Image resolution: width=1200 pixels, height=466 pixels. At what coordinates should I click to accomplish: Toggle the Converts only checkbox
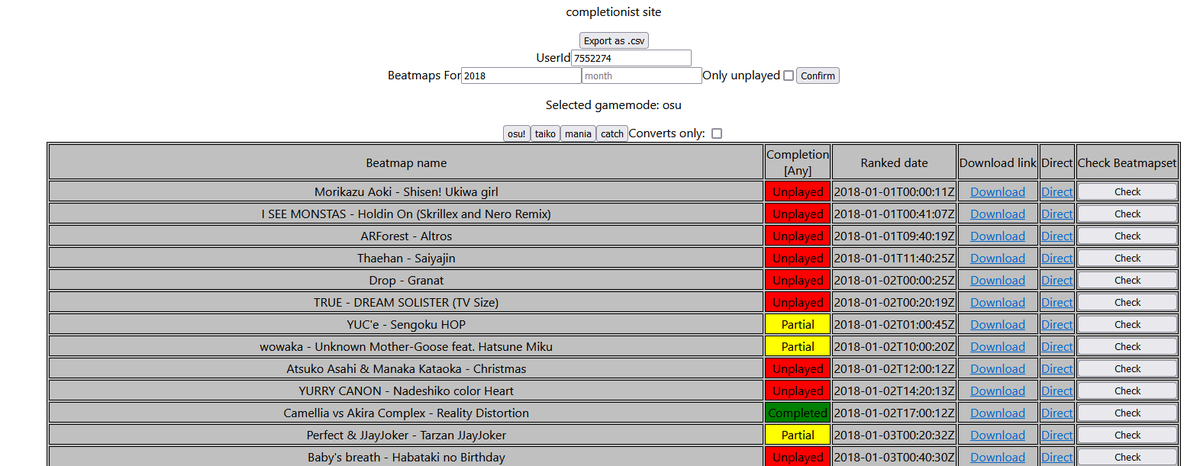(716, 134)
